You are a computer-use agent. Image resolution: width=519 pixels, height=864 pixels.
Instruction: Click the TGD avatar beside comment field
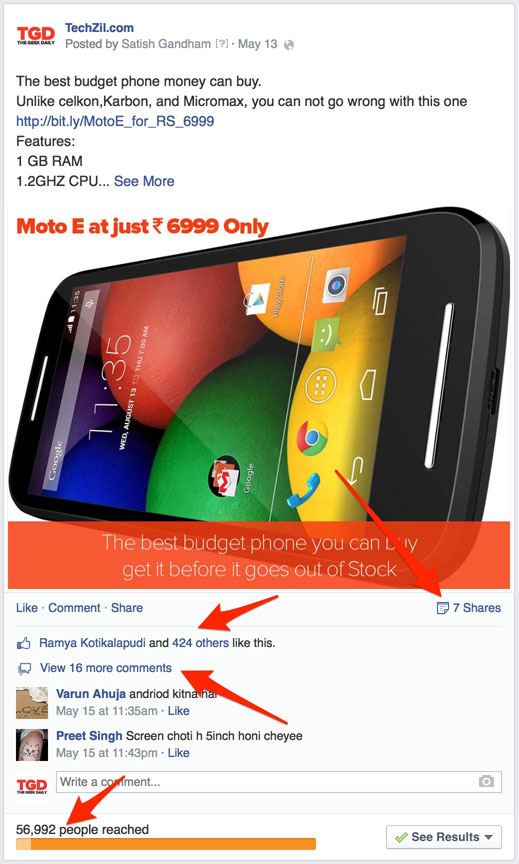point(32,785)
